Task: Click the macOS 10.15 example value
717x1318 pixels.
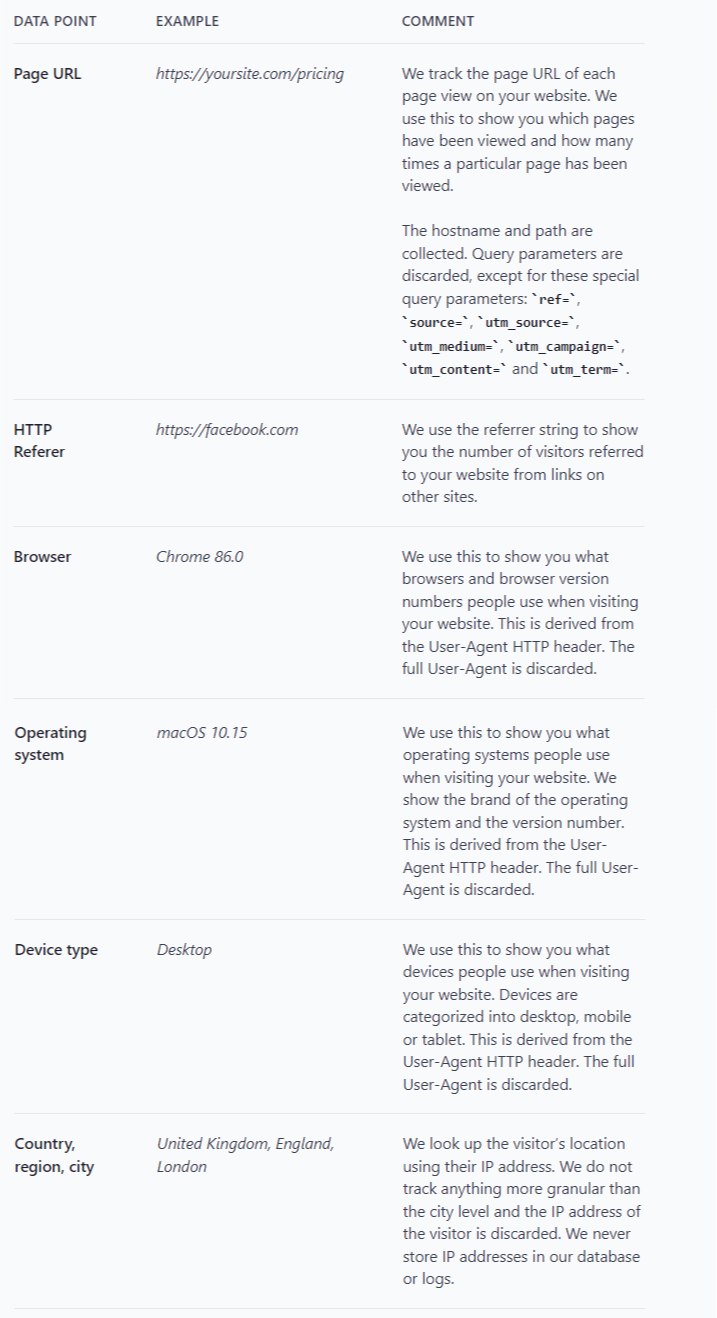Action: (201, 732)
